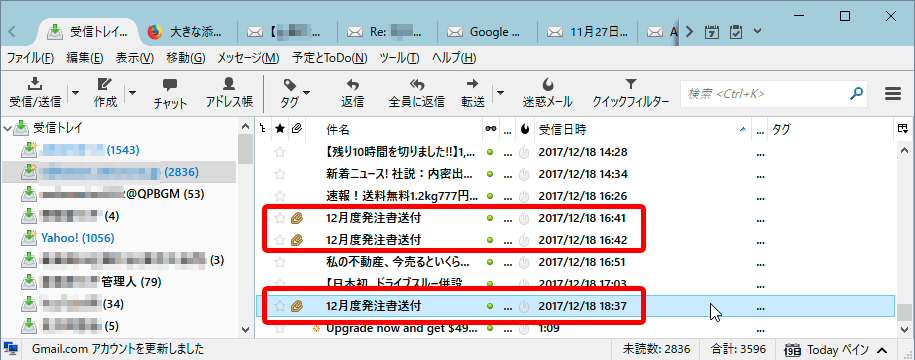Select the Yahoo! (1056) inbox folder
Image resolution: width=915 pixels, height=360 pixels.
(x=77, y=238)
